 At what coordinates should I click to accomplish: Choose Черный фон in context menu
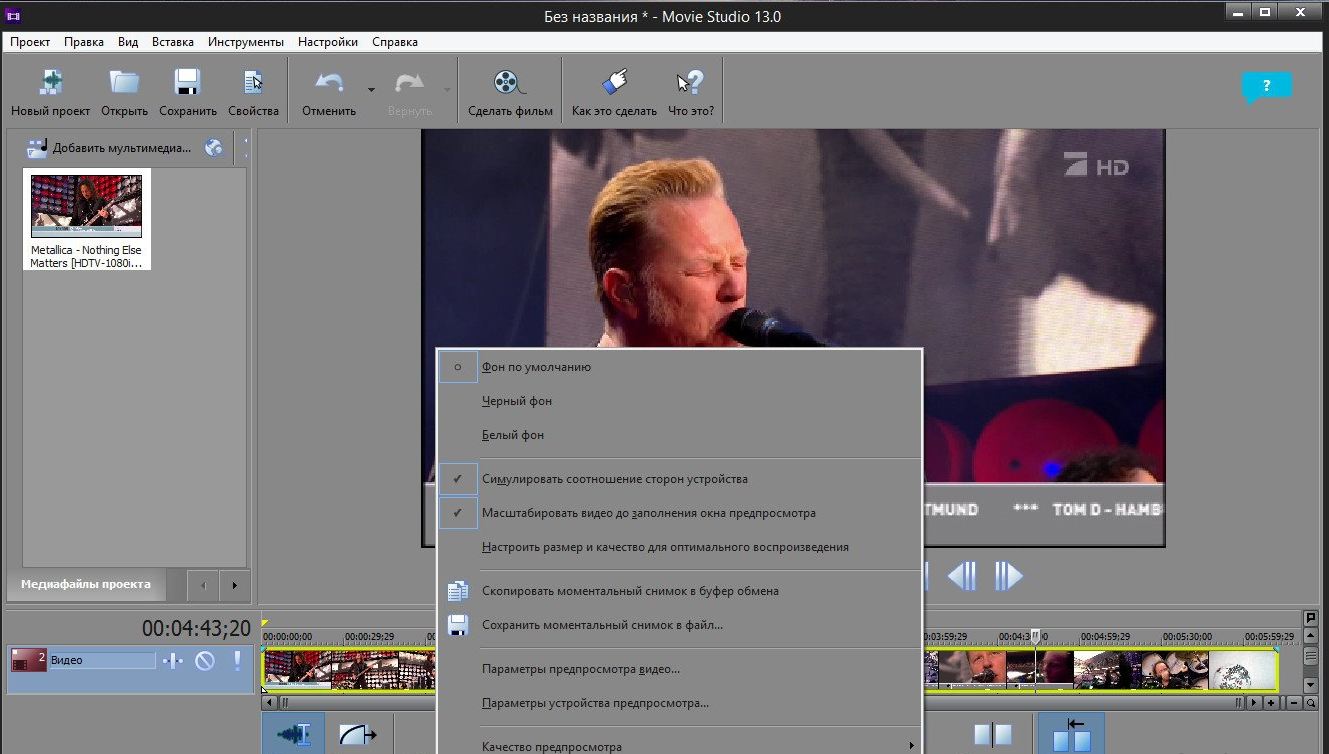click(x=679, y=401)
